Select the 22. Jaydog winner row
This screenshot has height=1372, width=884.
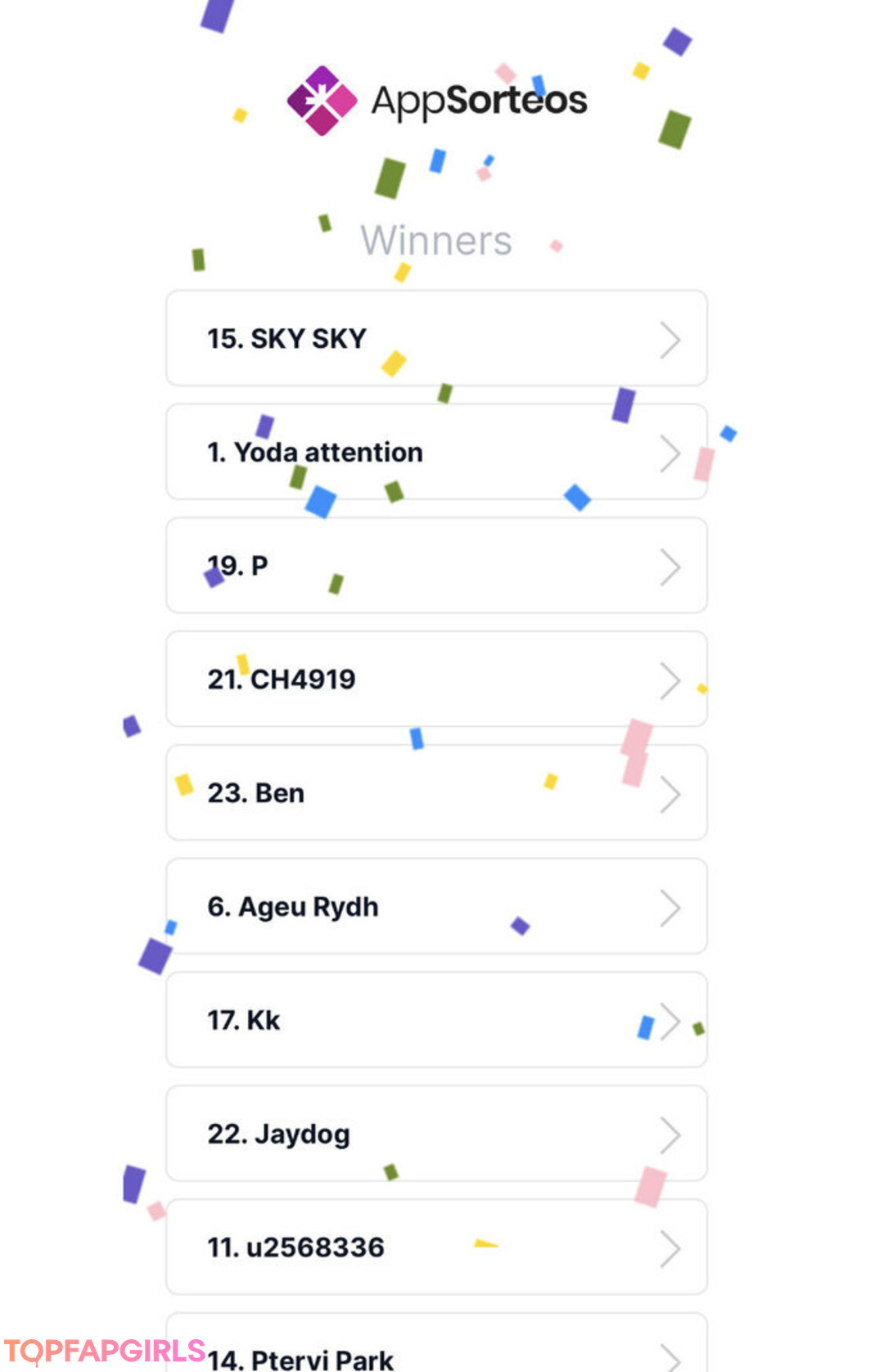[x=436, y=1134]
